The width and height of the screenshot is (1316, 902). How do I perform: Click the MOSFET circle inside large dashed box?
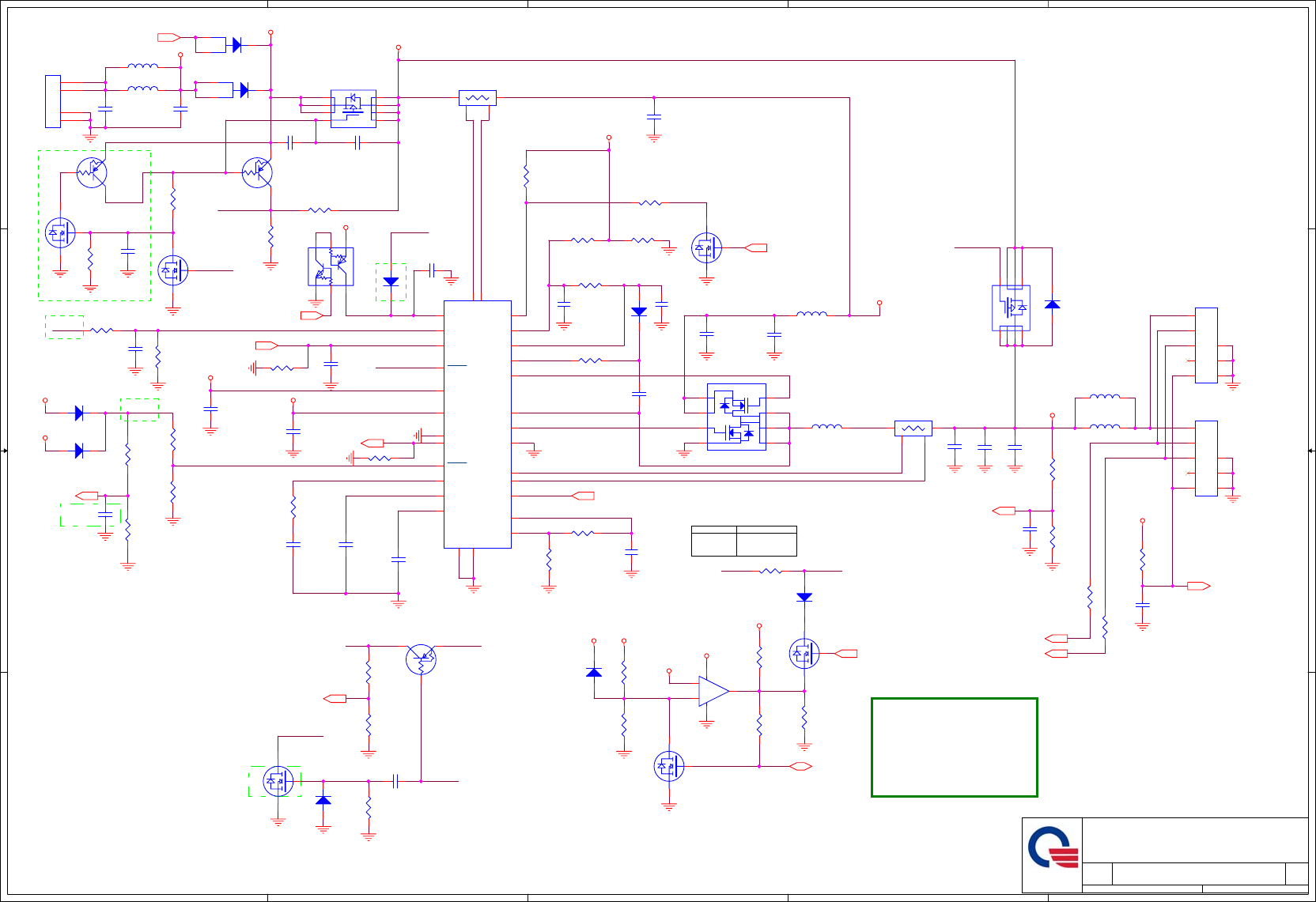coord(60,232)
